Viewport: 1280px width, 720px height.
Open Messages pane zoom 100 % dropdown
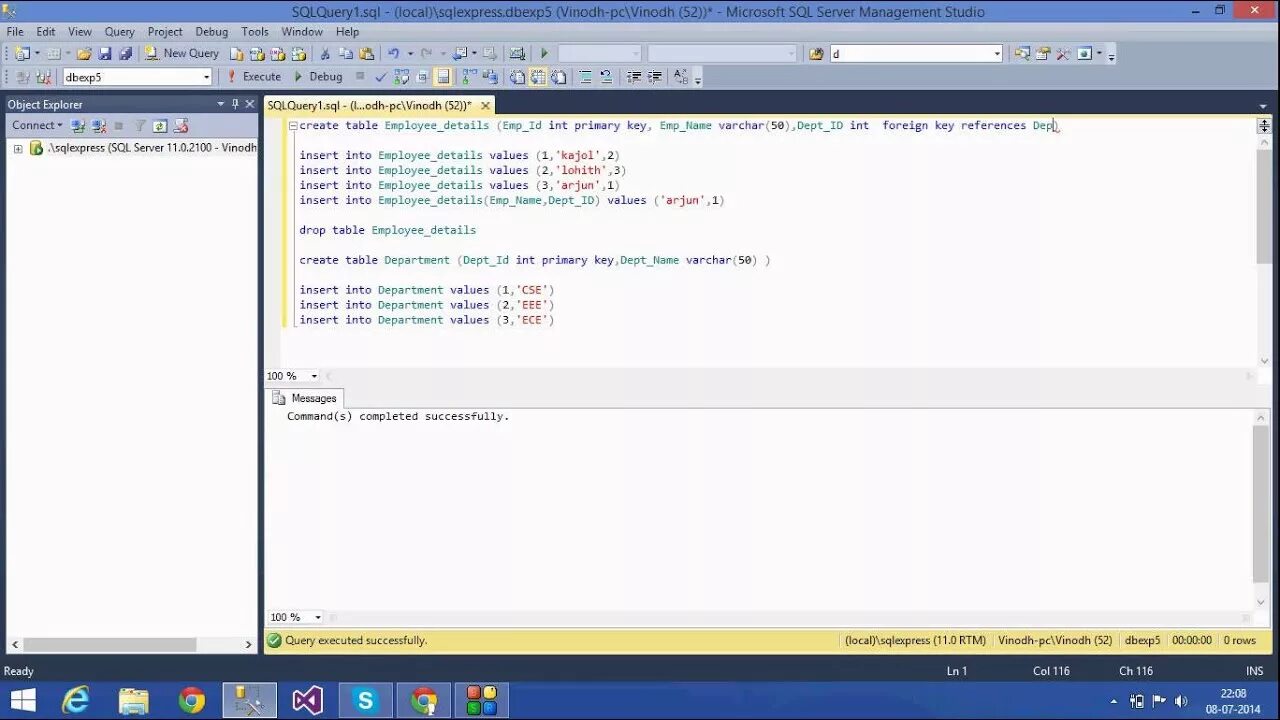[x=318, y=617]
